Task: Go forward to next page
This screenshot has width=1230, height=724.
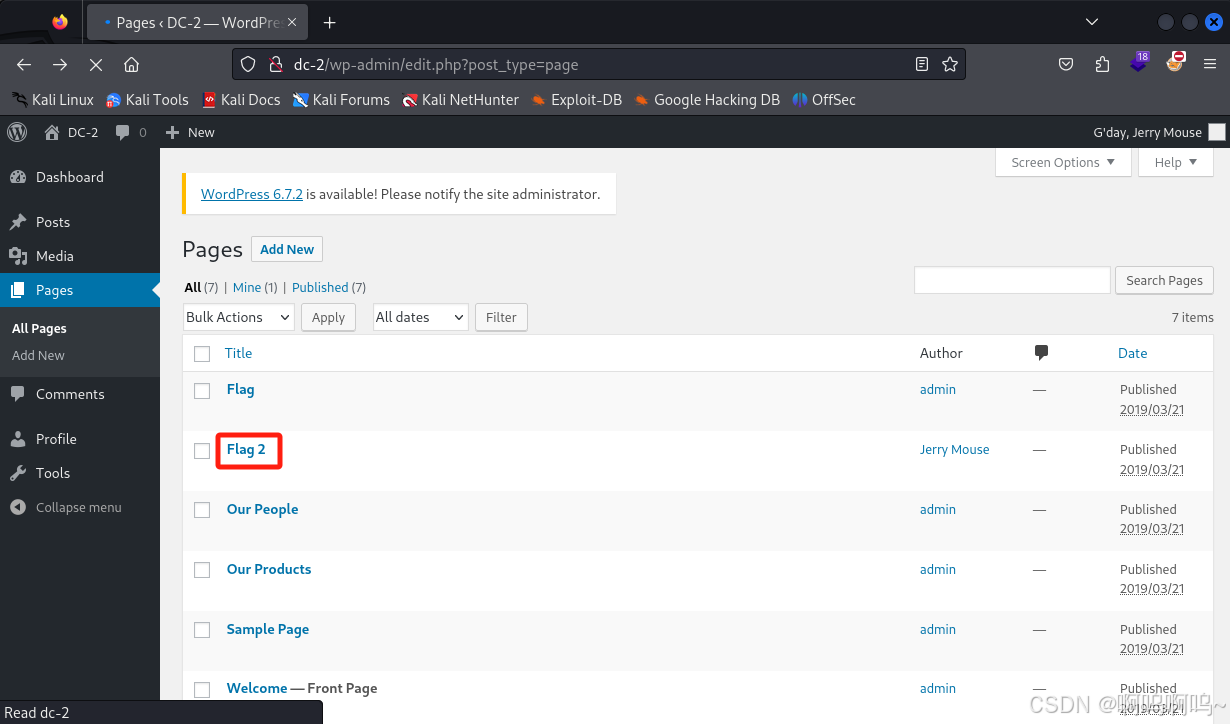Action: tap(60, 64)
